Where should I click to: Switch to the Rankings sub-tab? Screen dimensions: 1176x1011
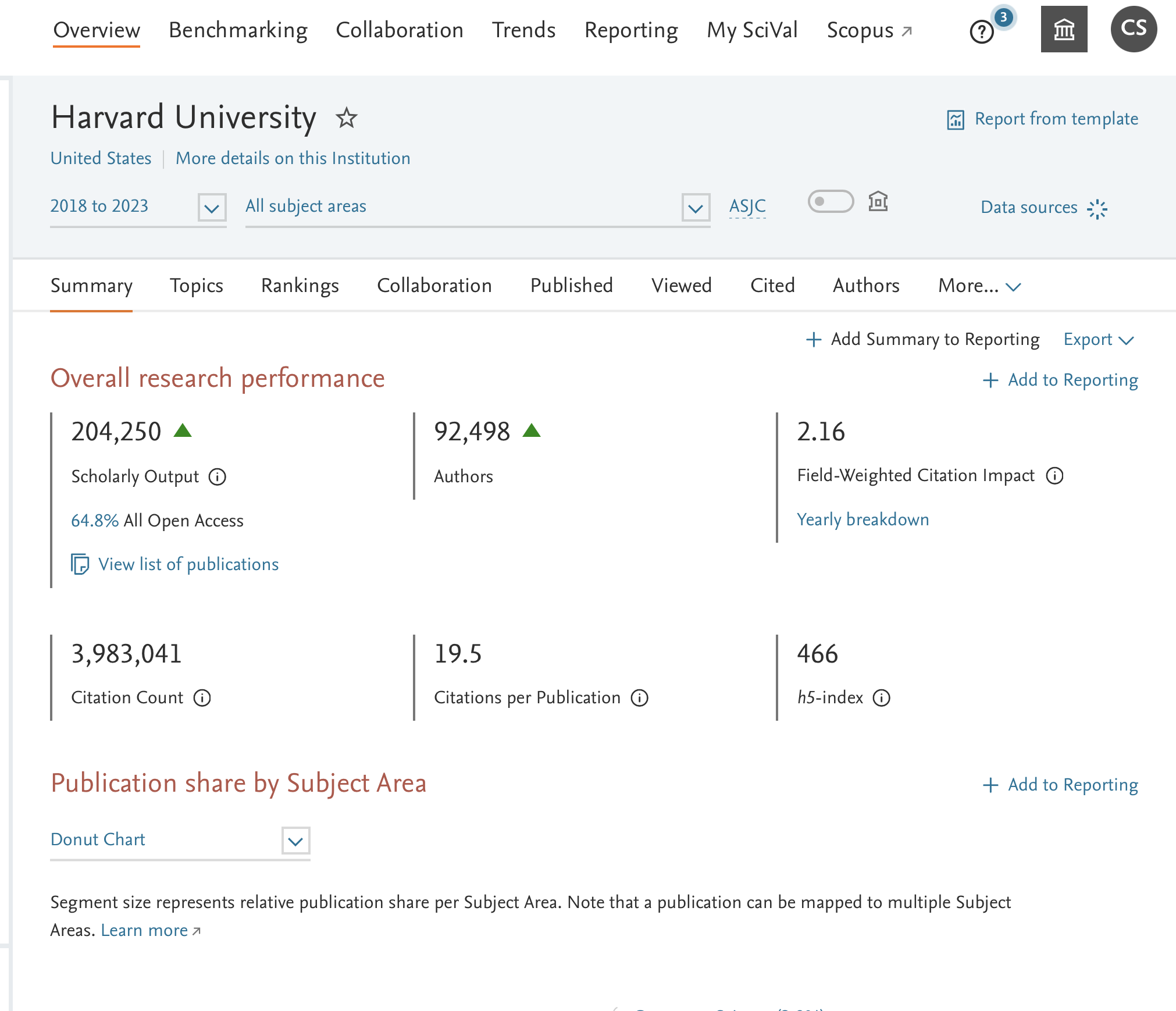pos(300,286)
